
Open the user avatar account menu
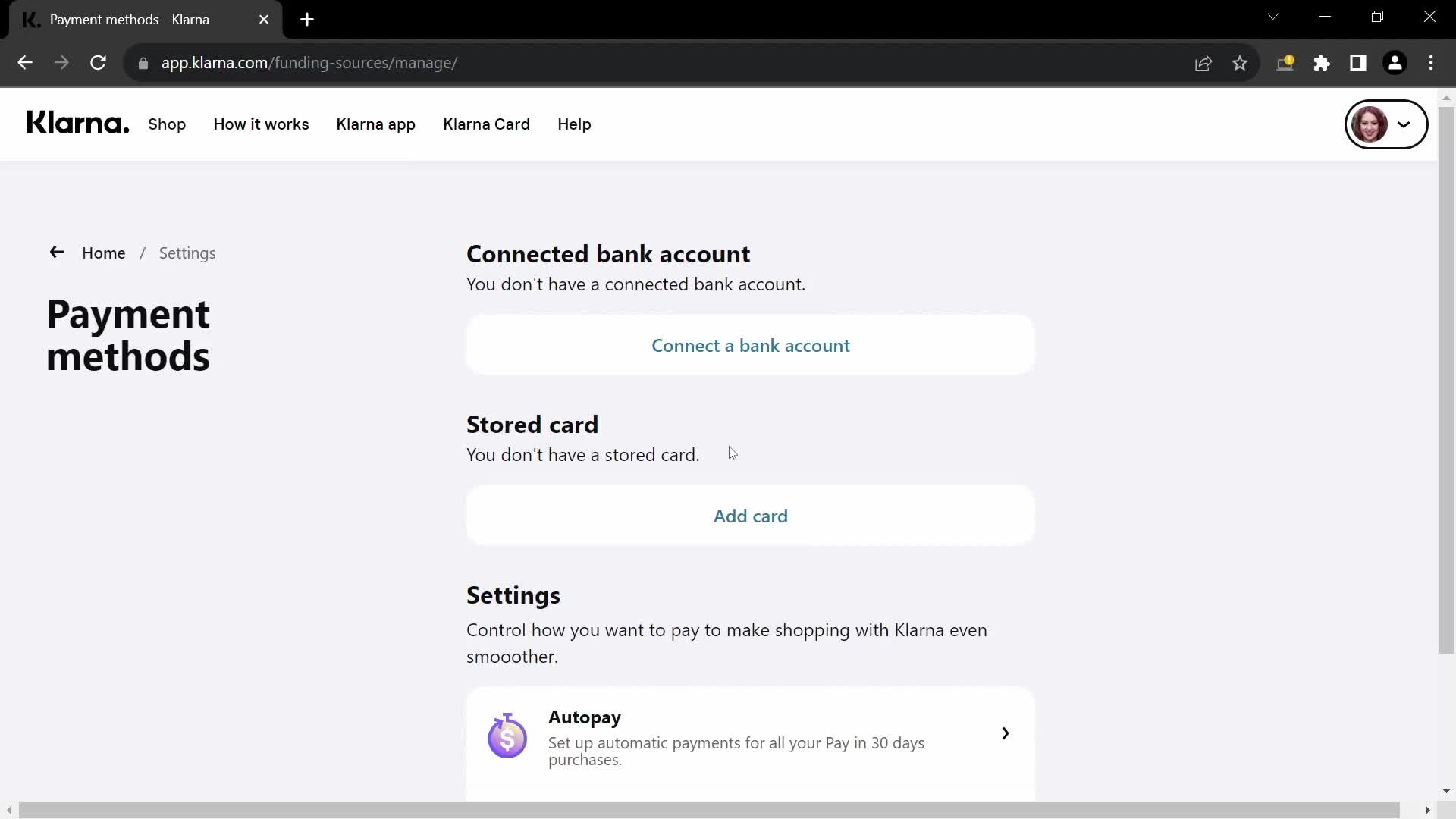1385,124
